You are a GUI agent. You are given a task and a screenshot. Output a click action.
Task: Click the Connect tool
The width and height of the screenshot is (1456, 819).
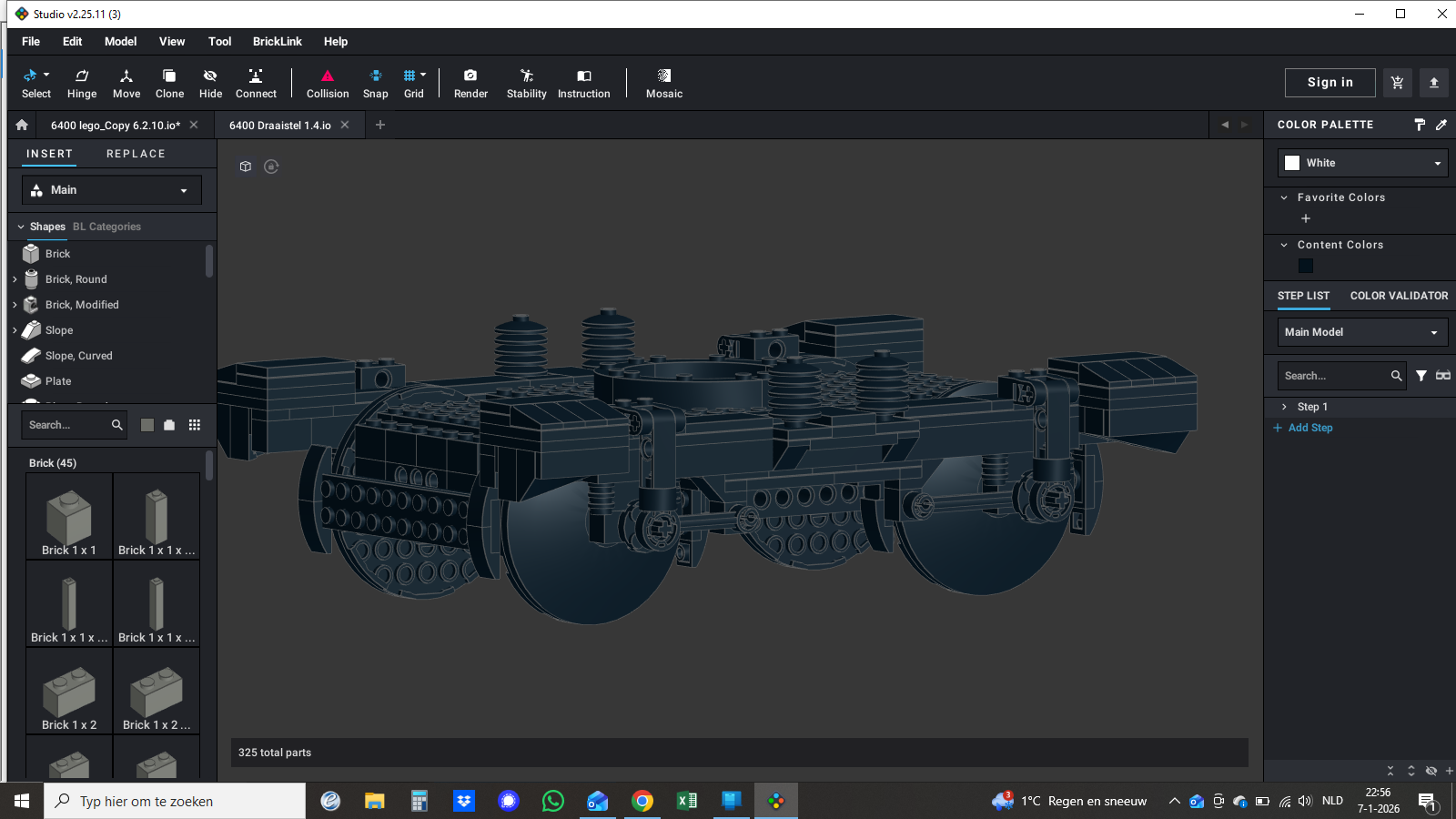point(256,83)
